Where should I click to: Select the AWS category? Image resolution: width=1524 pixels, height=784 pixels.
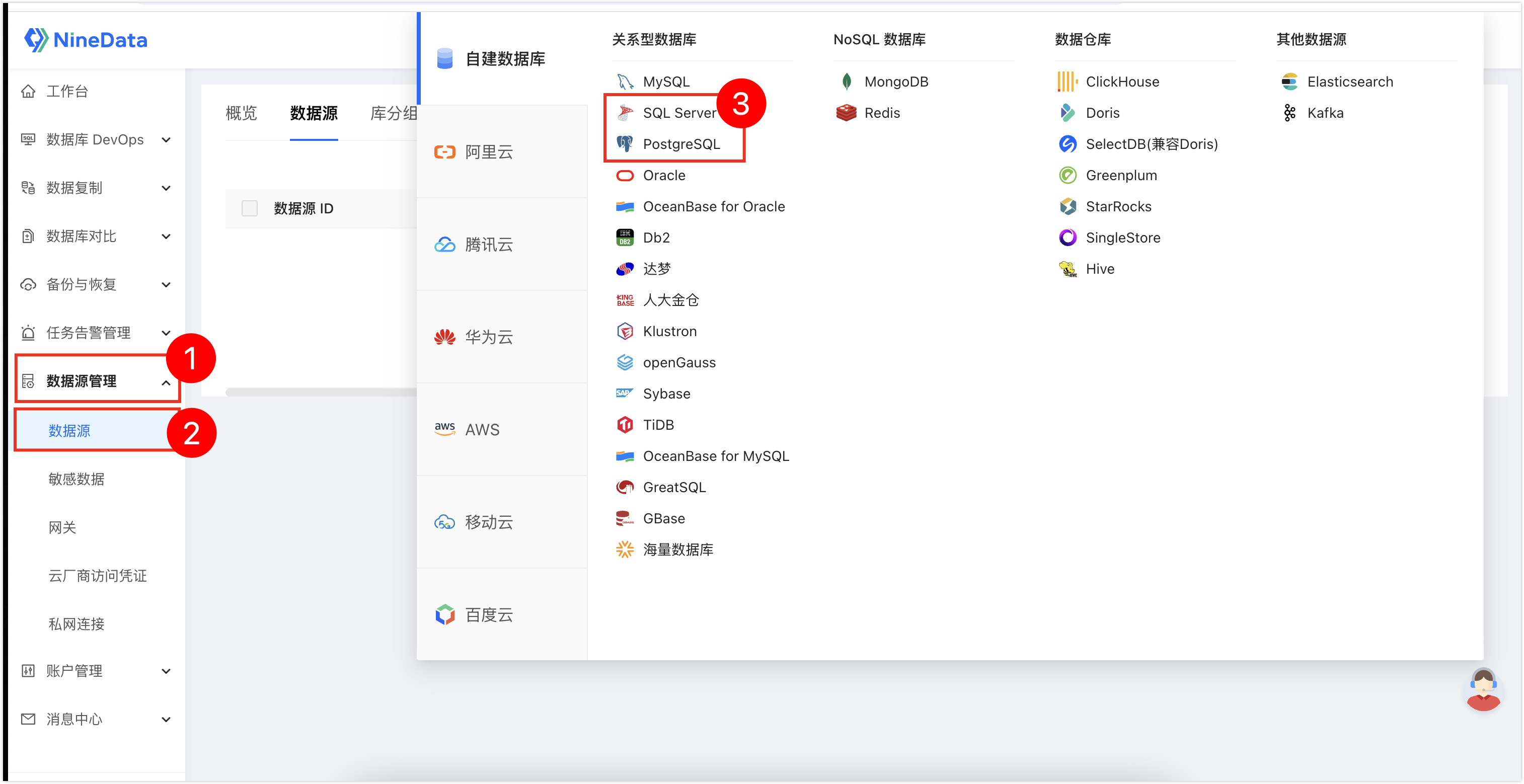click(502, 430)
